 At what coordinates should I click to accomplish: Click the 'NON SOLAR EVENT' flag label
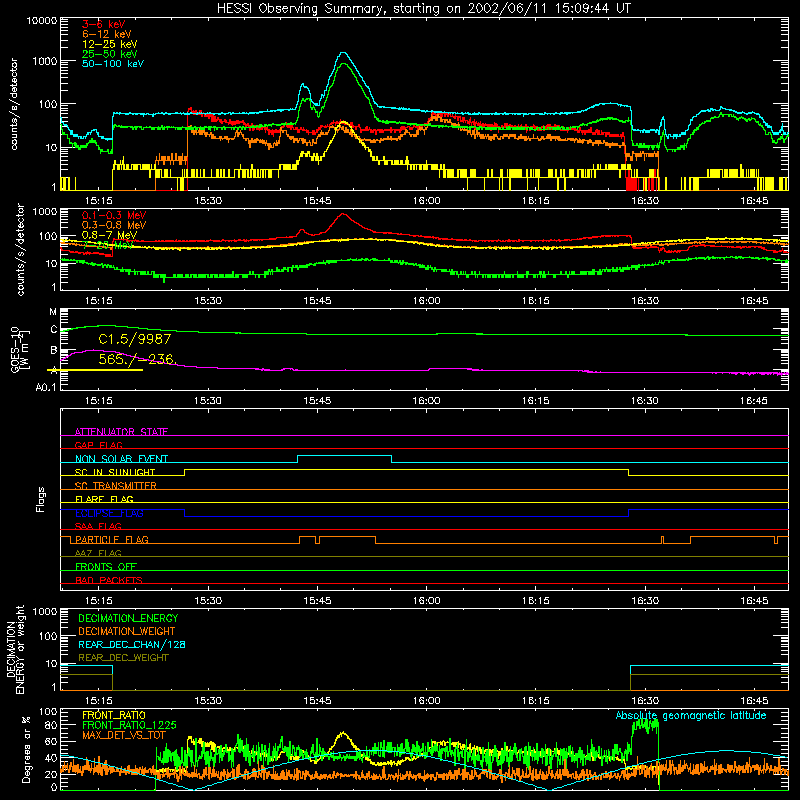[x=121, y=459]
